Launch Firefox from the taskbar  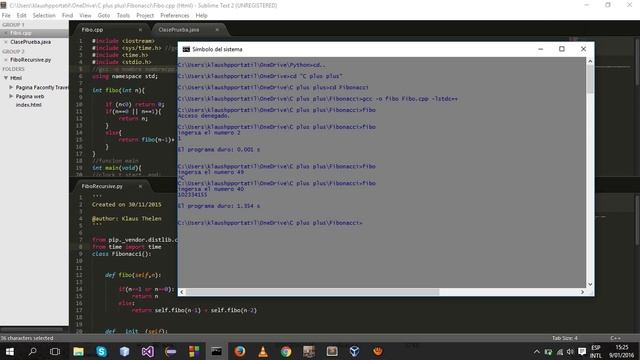pyautogui.click(x=240, y=351)
